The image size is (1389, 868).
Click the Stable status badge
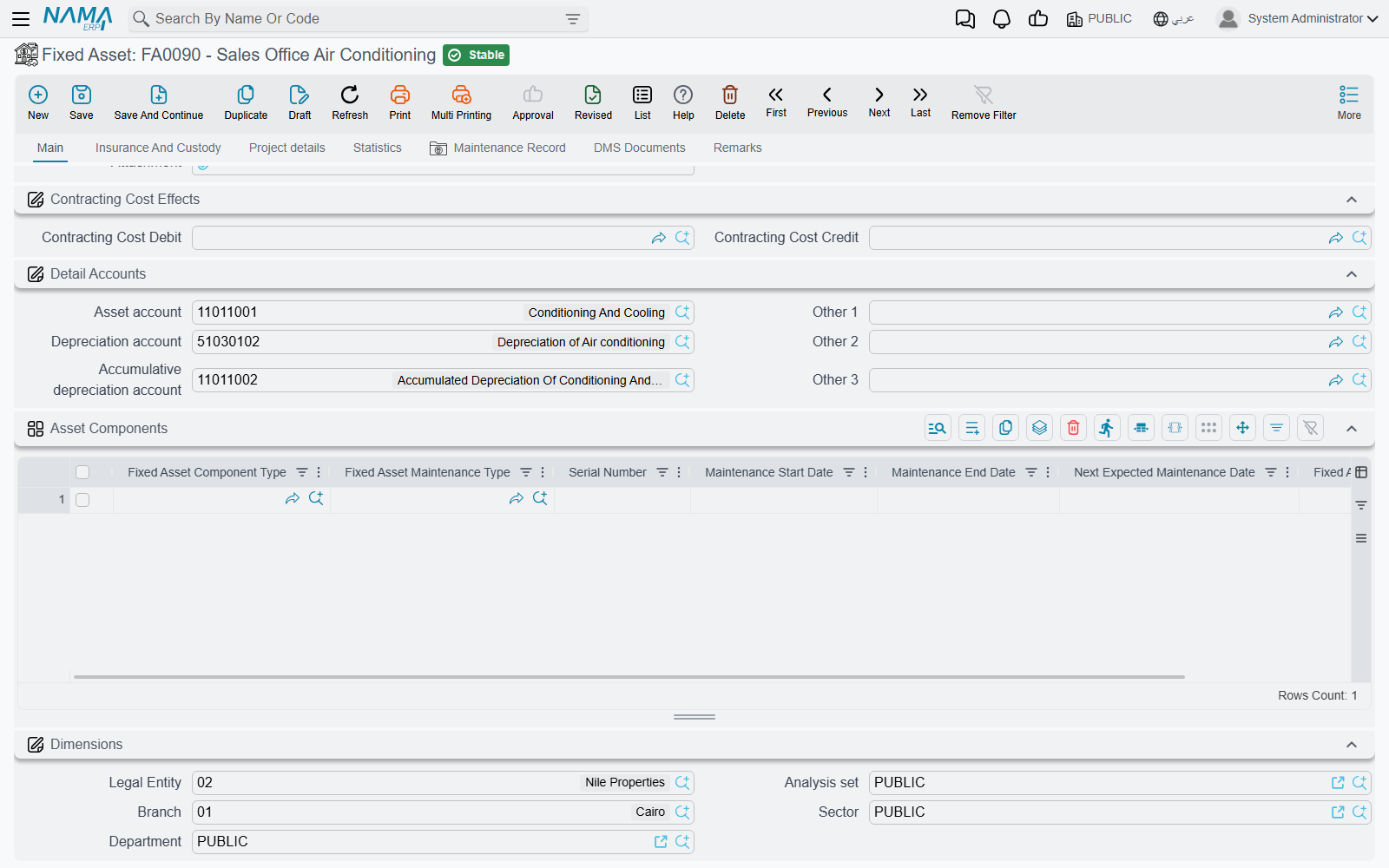click(476, 55)
